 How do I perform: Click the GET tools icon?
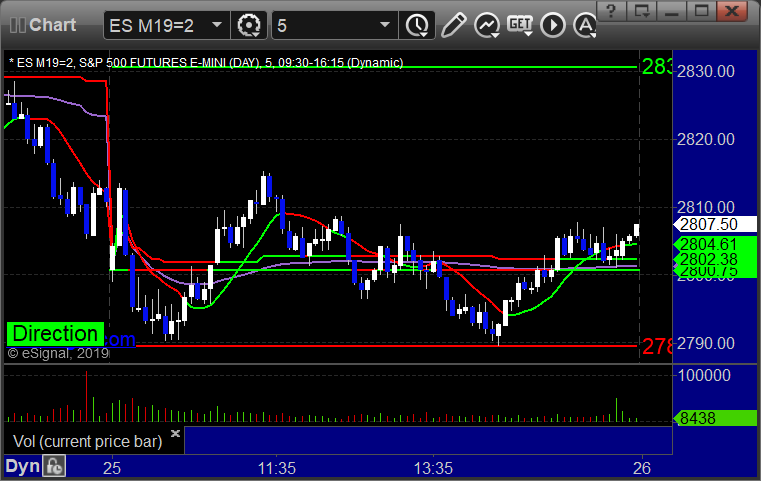pyautogui.click(x=520, y=24)
